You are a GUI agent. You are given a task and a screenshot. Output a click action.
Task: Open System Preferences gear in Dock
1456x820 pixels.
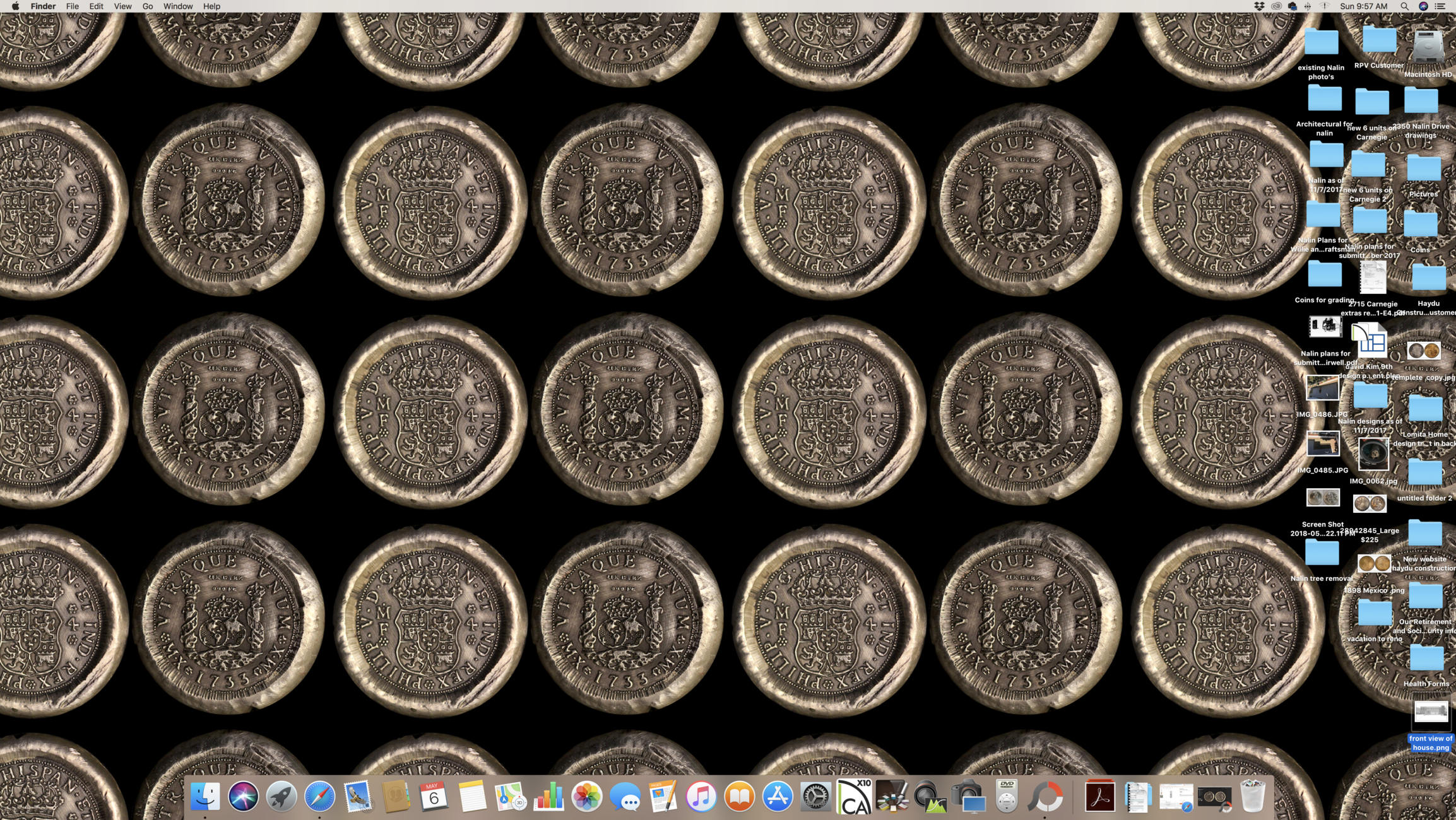816,796
